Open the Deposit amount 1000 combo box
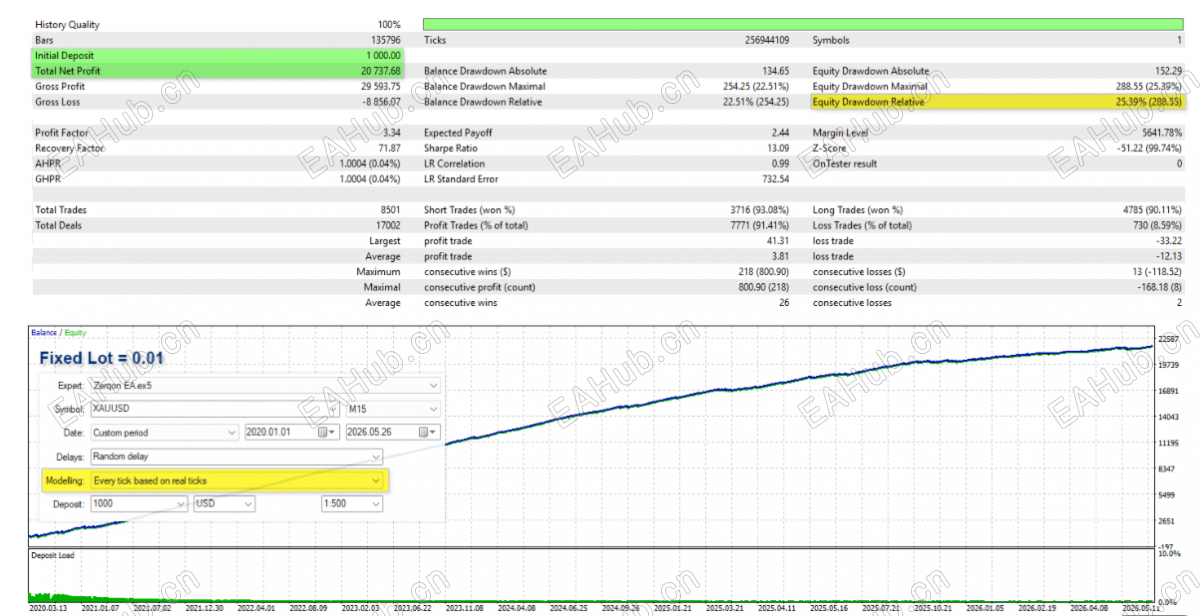 point(138,504)
